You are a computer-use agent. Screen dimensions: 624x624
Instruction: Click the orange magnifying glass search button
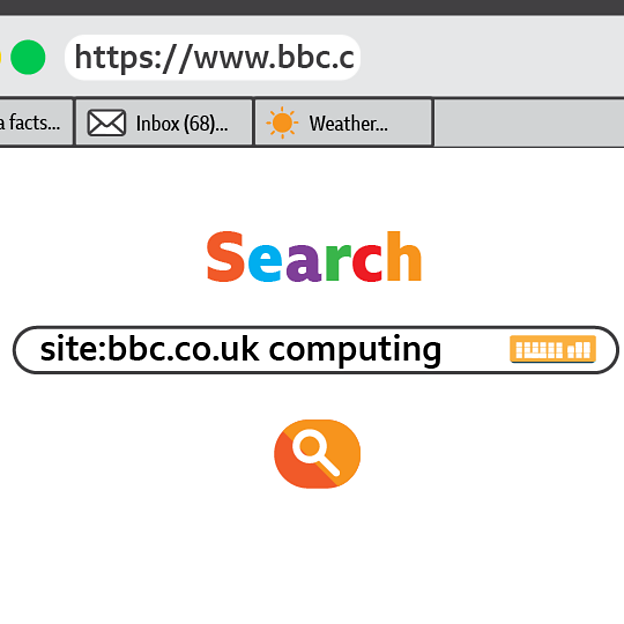pos(317,454)
